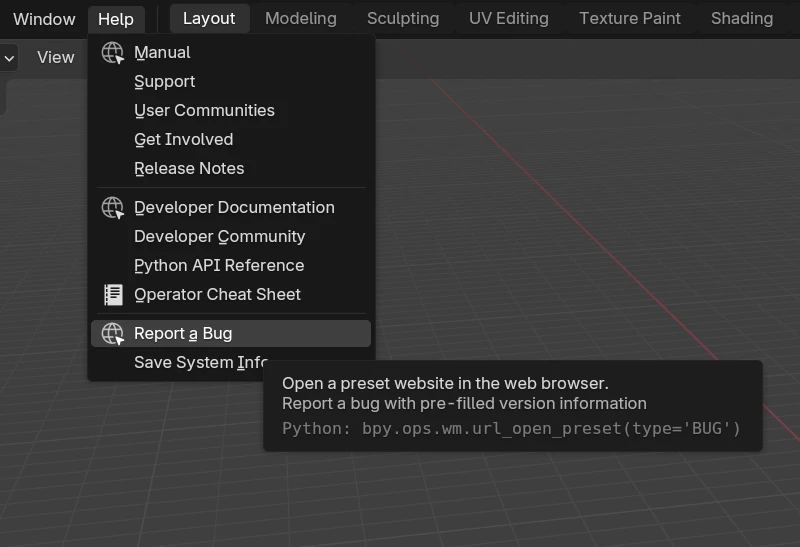
Task: Open Developer Documentation
Action: click(x=231, y=208)
